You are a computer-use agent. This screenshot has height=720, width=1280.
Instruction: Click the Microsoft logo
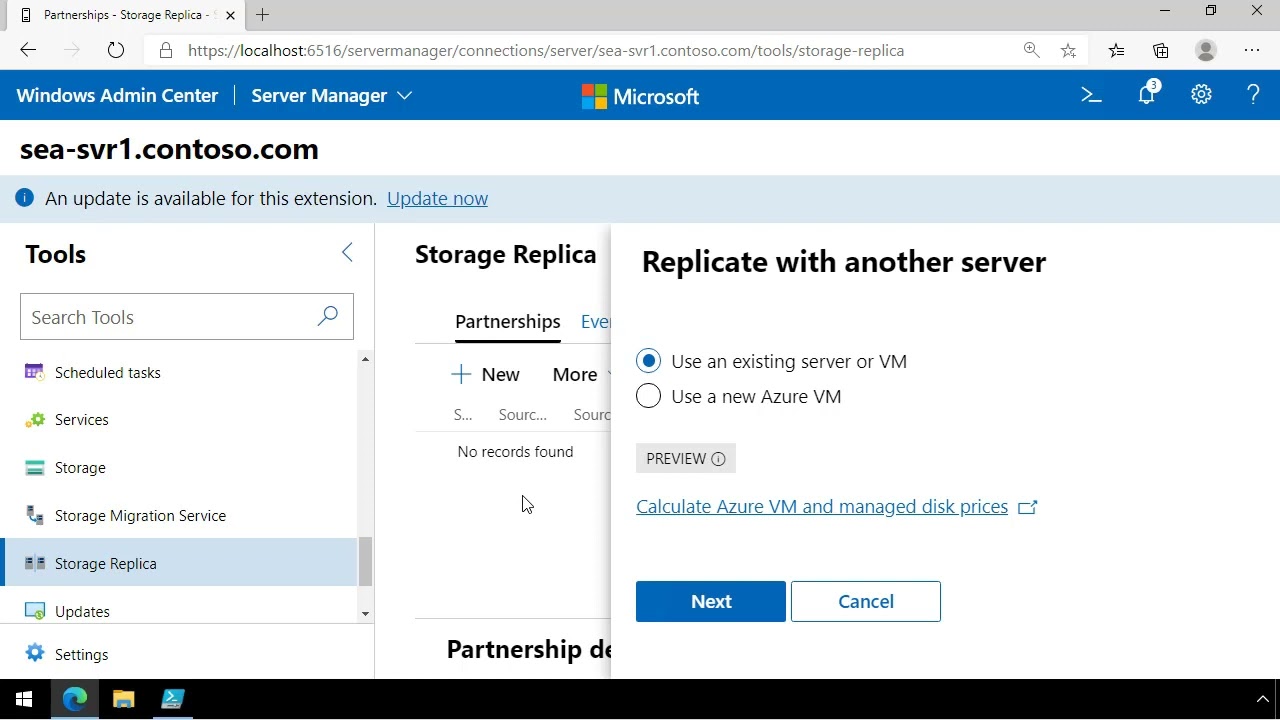pos(640,96)
